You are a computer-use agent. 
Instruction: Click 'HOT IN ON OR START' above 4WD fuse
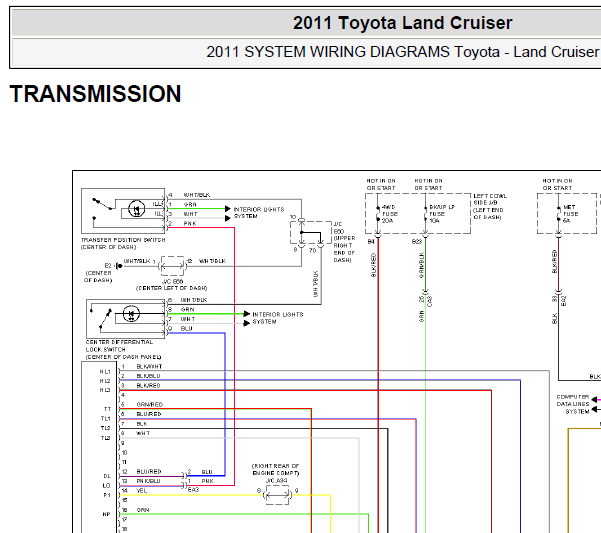tap(381, 184)
